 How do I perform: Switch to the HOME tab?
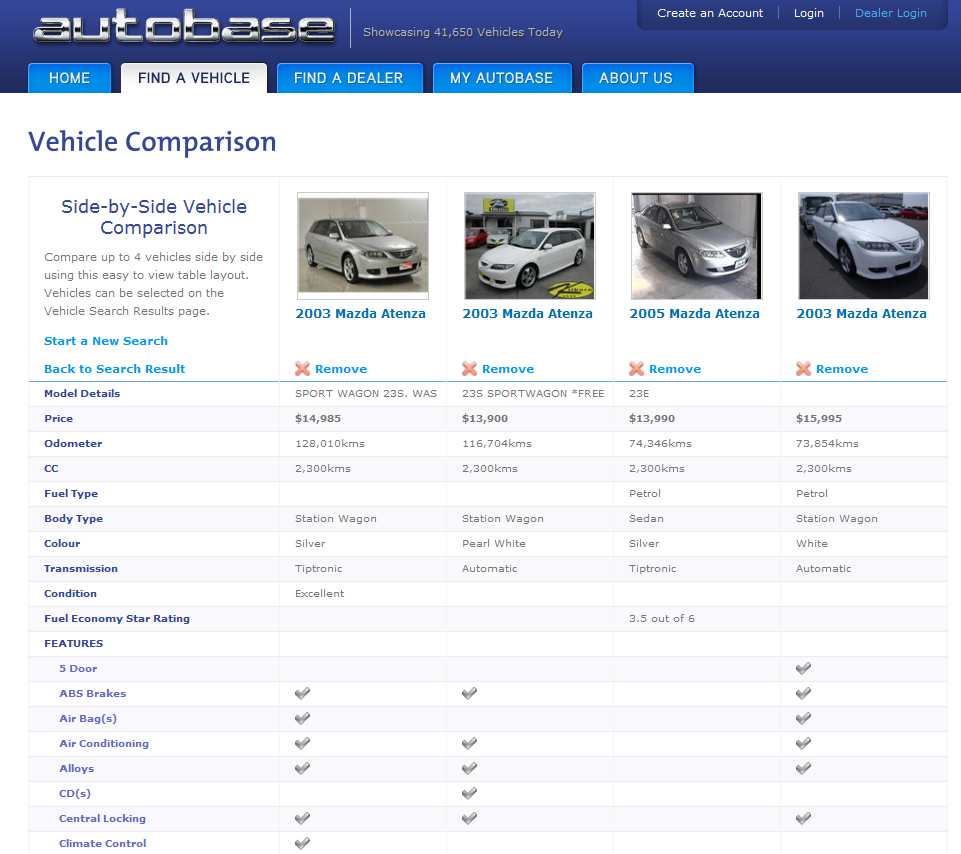(x=69, y=77)
